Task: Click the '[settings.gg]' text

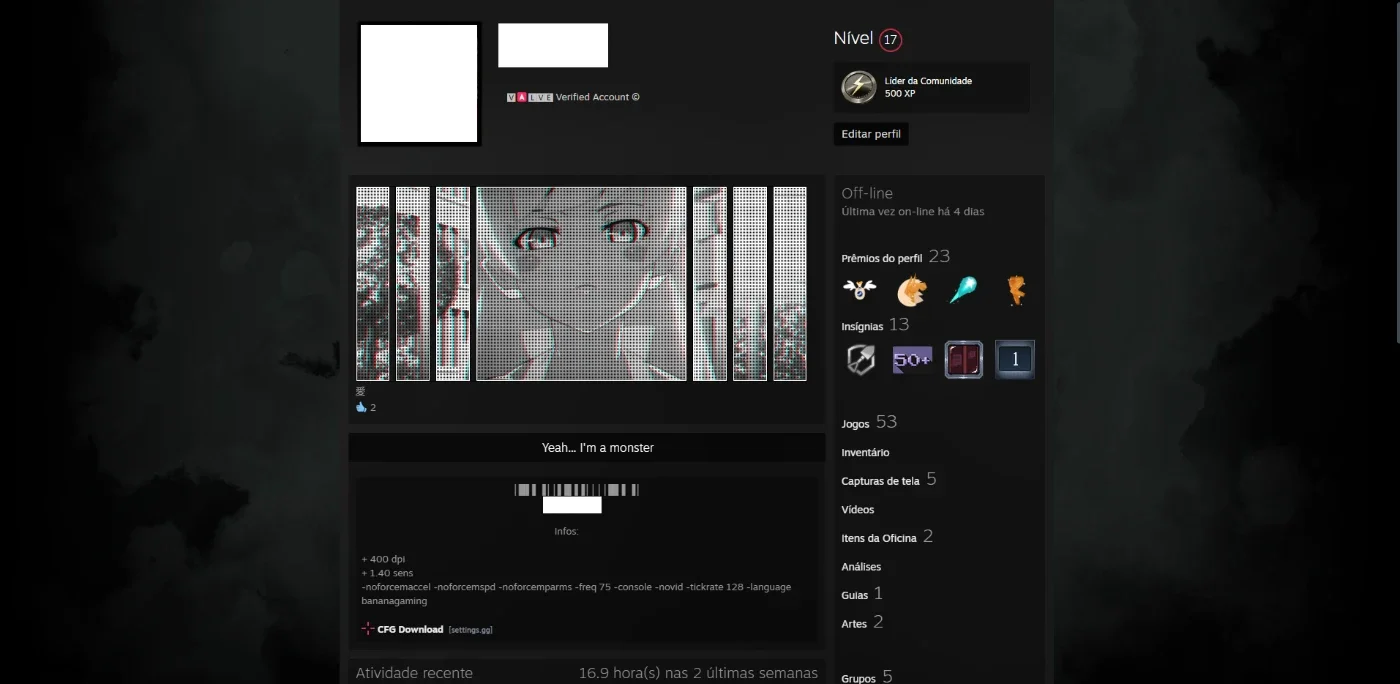Action: click(x=470, y=630)
